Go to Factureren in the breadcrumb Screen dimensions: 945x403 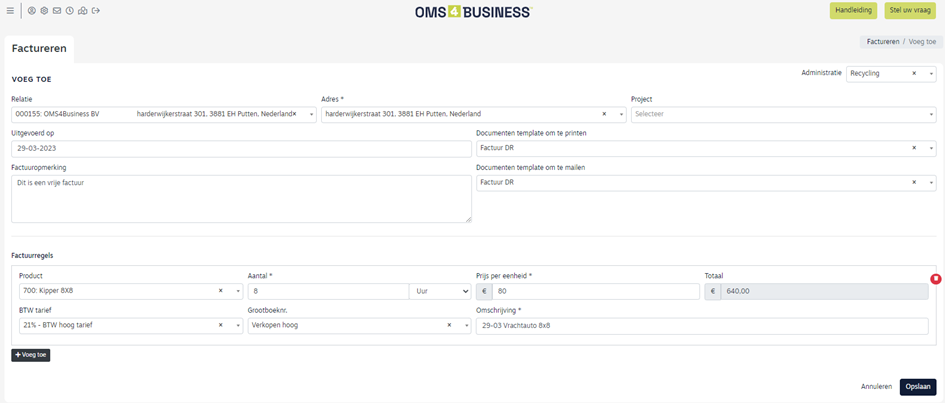pos(882,42)
